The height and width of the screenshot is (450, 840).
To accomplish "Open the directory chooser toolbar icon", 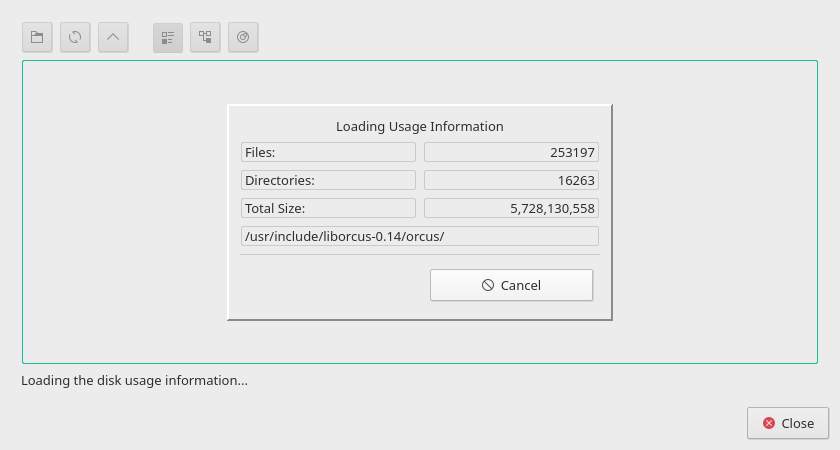I will [37, 38].
